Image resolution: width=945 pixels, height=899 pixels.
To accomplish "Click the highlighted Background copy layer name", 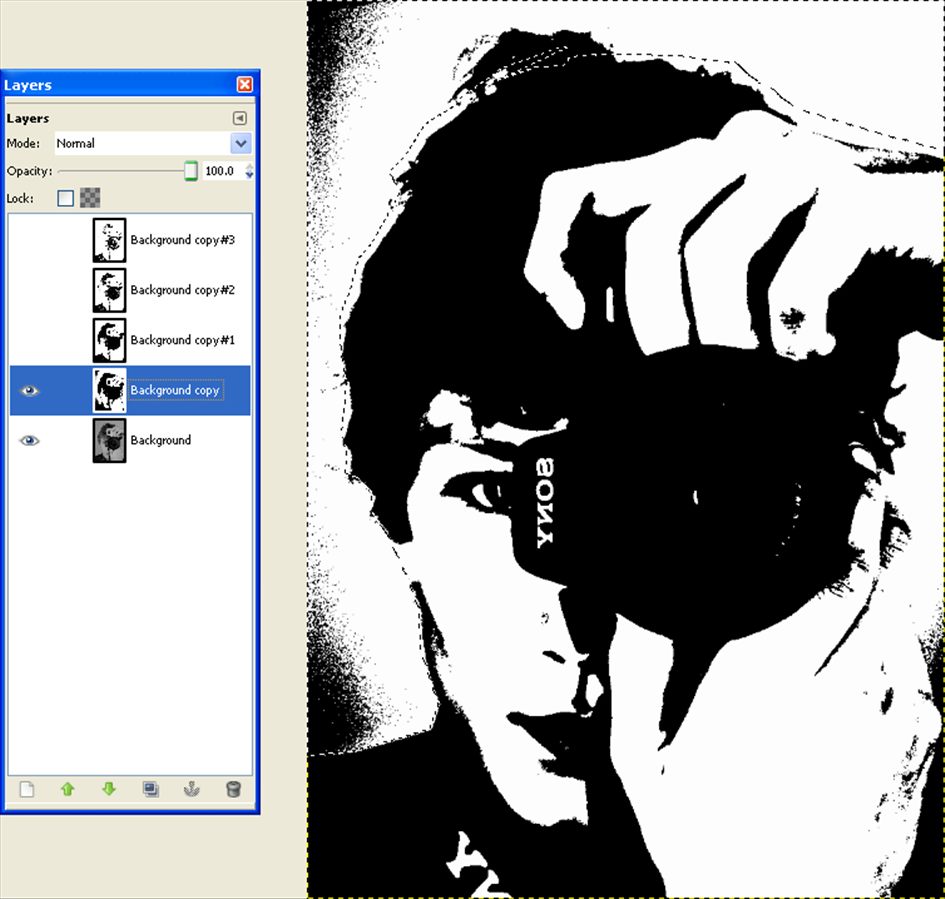I will (x=175, y=390).
